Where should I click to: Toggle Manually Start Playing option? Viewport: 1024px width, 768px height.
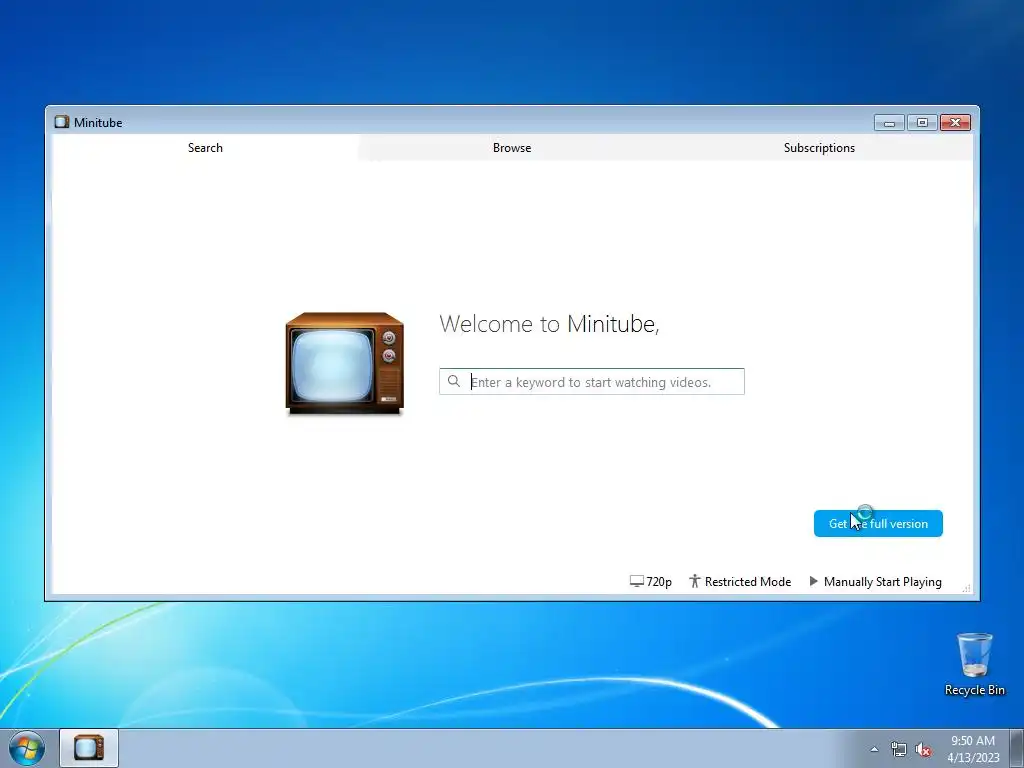(875, 581)
